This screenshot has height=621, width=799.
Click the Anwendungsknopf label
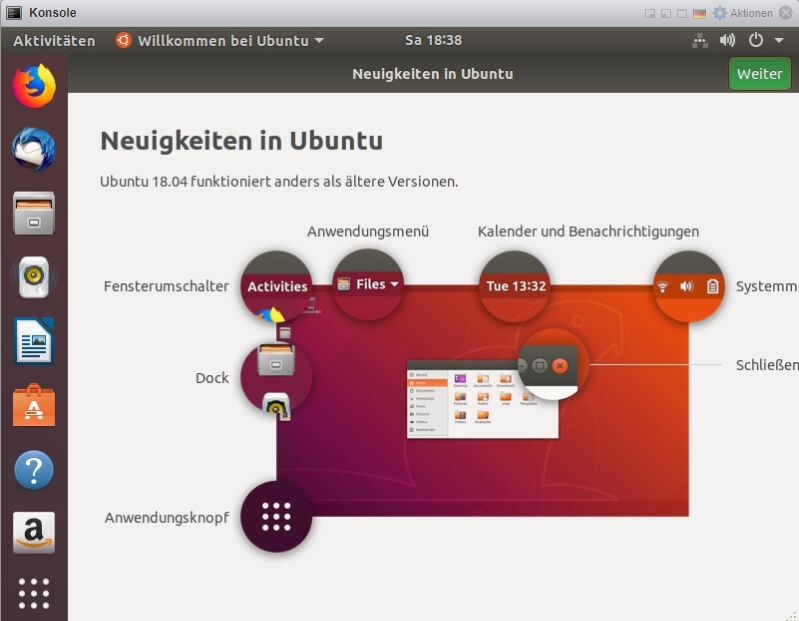[x=167, y=518]
